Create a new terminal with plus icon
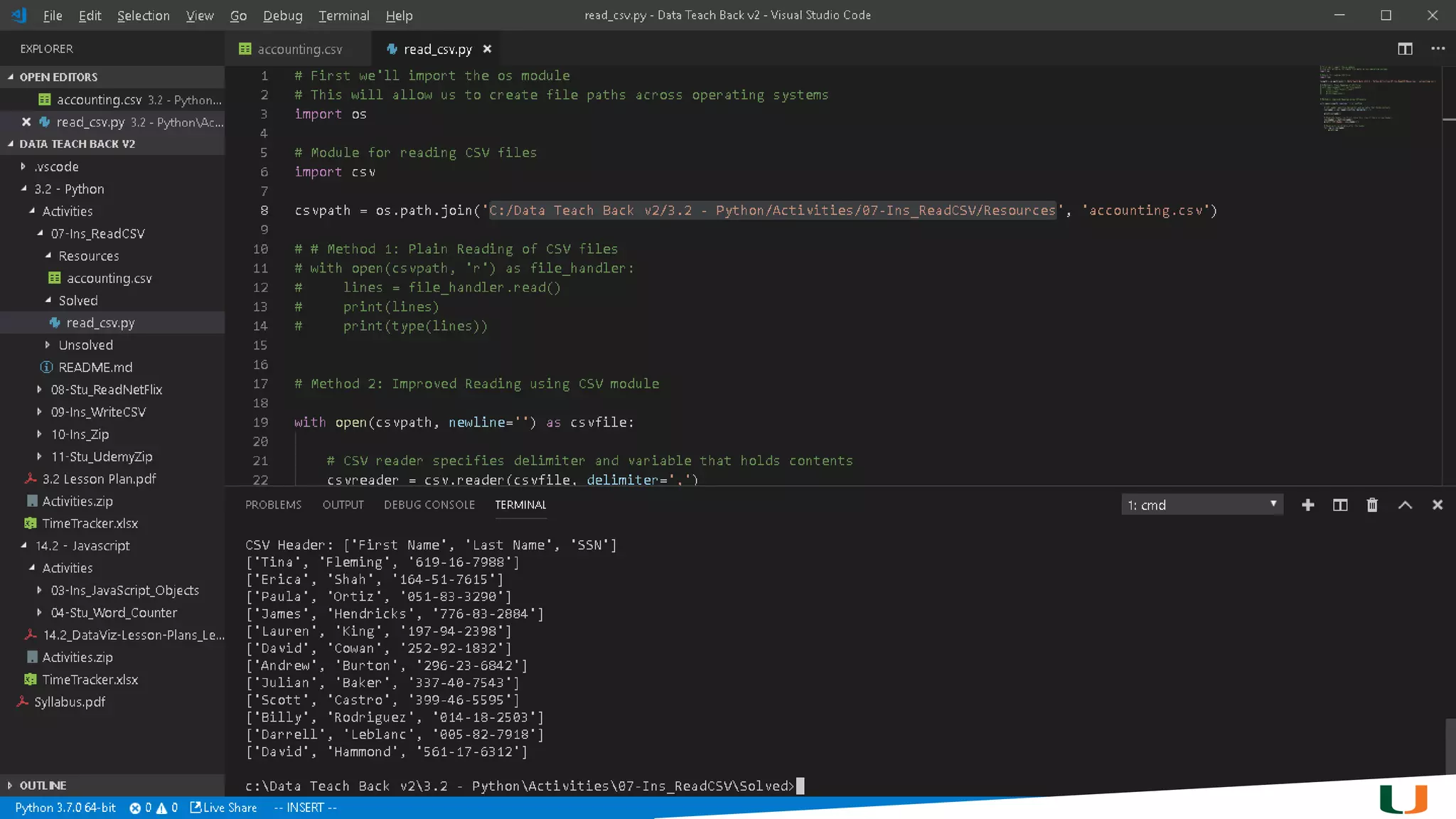 click(1307, 505)
